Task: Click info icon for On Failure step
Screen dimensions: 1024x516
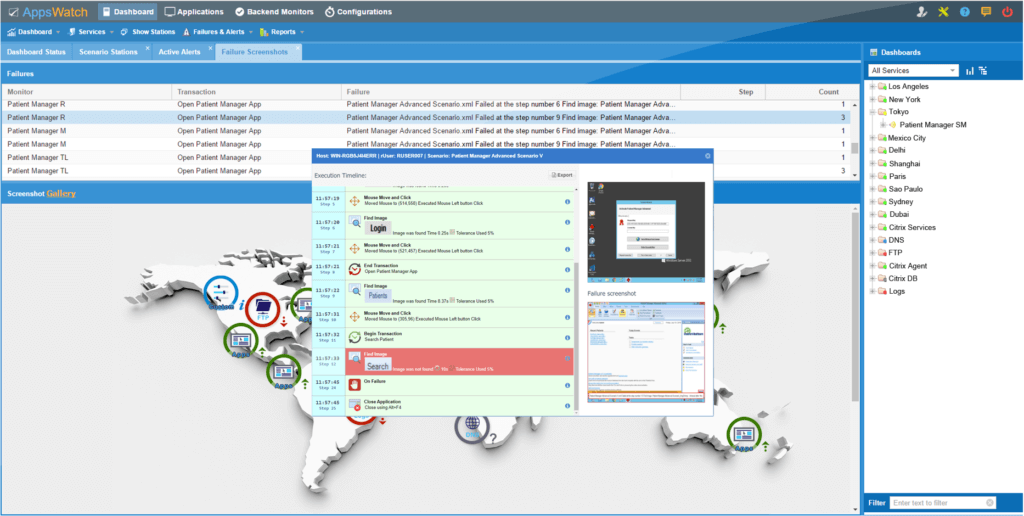Action: [567, 385]
